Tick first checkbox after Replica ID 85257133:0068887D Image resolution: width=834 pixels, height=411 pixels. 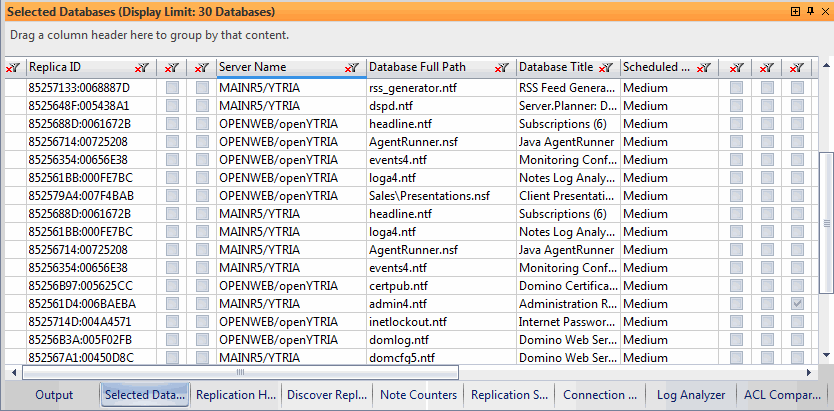[173, 88]
